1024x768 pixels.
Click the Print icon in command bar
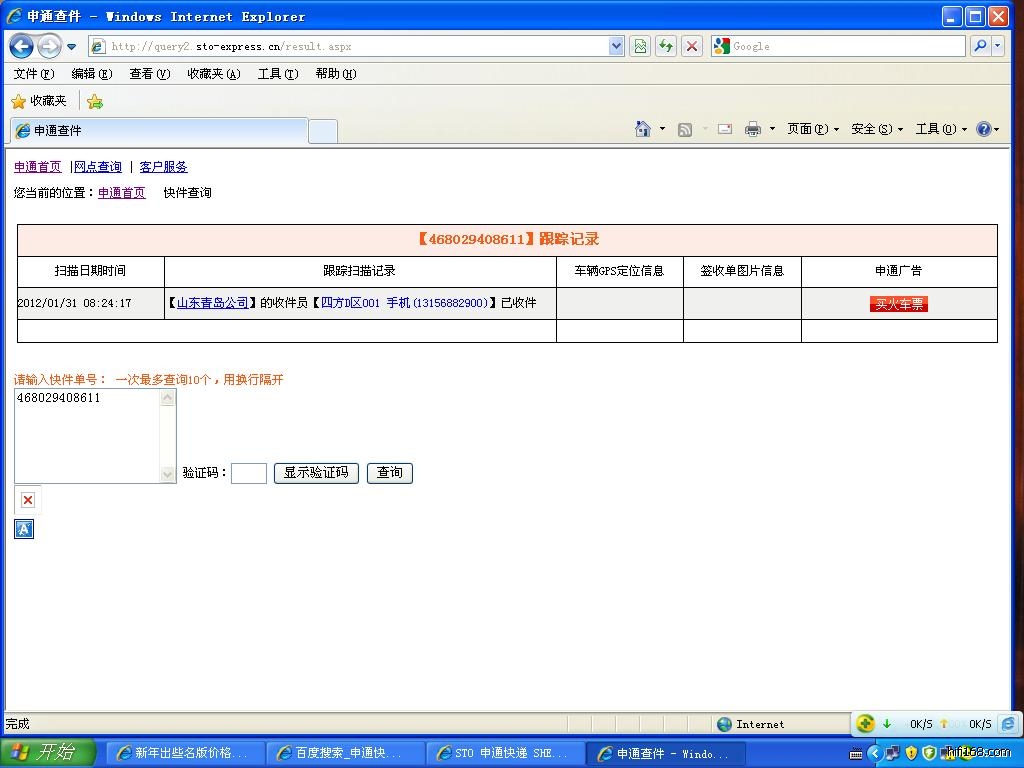coord(753,129)
